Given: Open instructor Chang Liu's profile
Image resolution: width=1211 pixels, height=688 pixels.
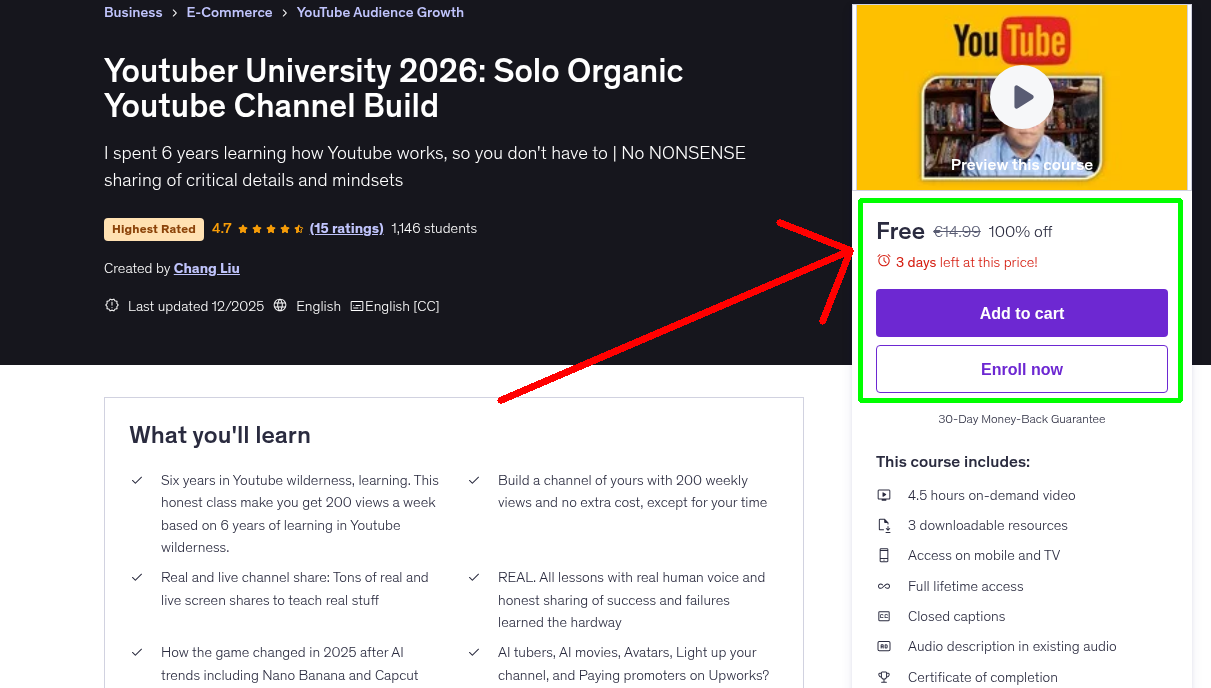Looking at the screenshot, I should pos(206,268).
